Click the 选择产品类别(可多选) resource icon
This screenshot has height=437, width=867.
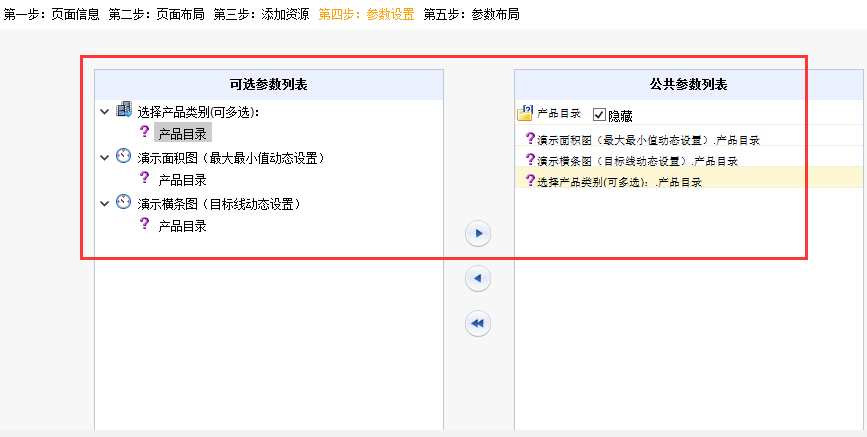124,110
